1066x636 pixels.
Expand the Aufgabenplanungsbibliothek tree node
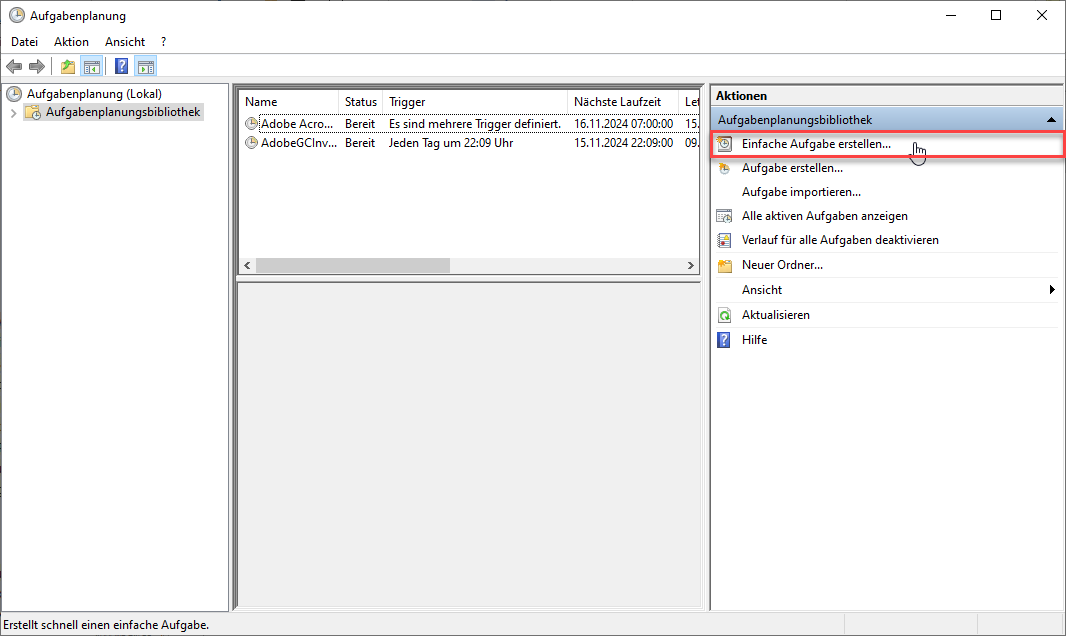[13, 113]
